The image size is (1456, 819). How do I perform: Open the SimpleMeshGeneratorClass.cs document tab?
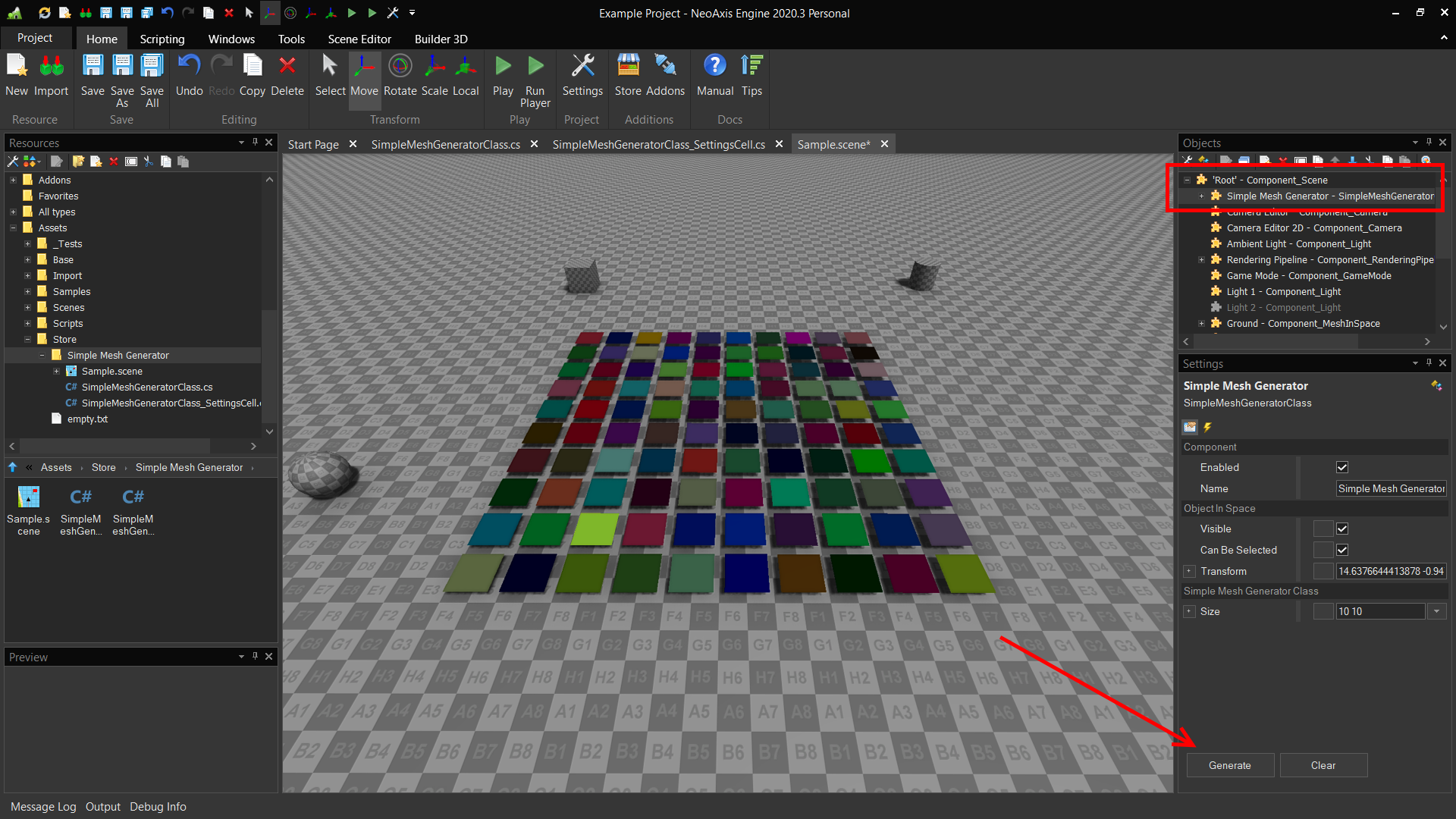[445, 144]
